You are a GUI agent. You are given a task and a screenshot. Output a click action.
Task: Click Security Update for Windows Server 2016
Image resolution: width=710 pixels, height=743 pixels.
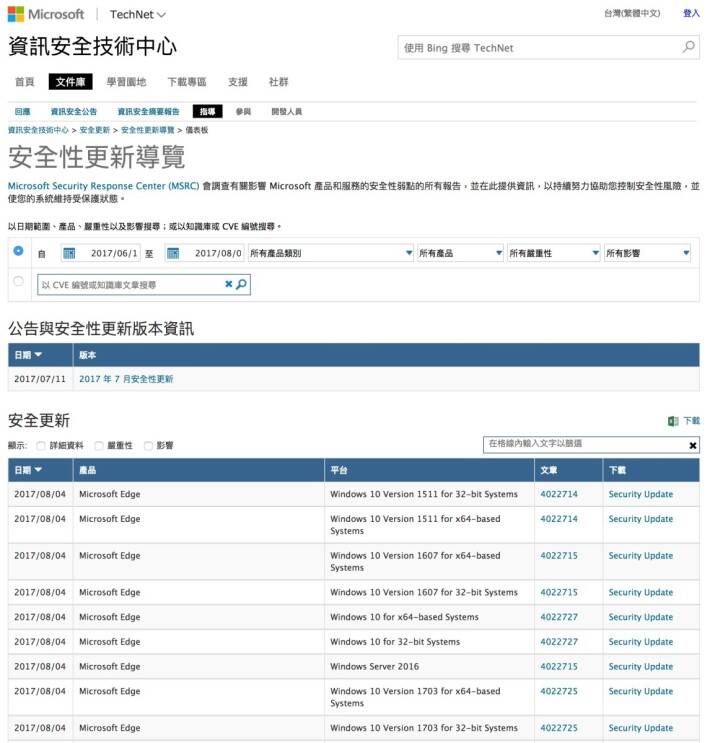pos(640,666)
